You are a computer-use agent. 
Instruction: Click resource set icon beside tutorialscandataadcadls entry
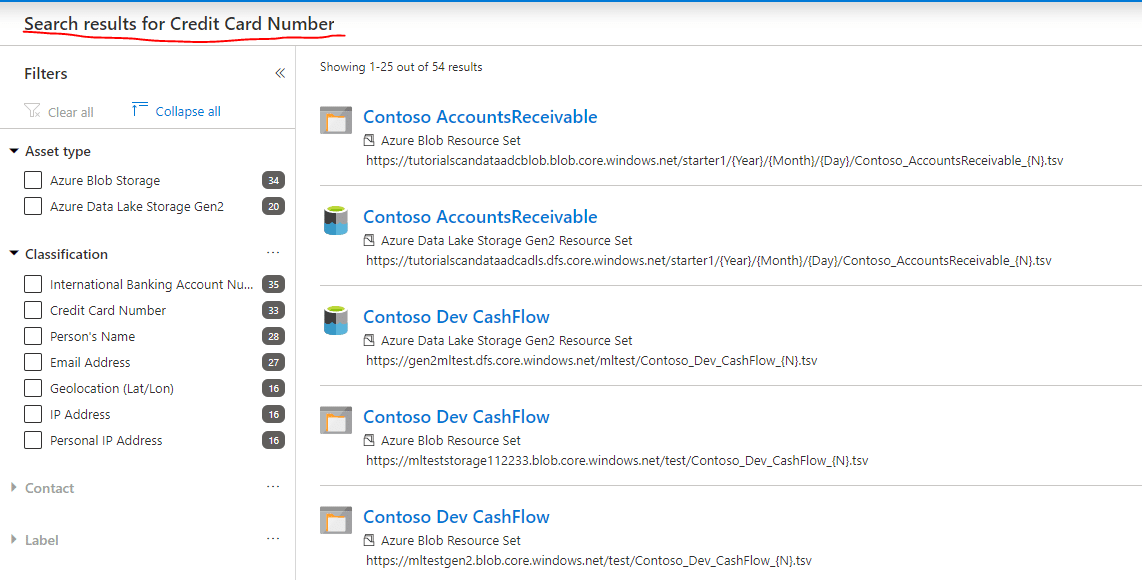[369, 240]
